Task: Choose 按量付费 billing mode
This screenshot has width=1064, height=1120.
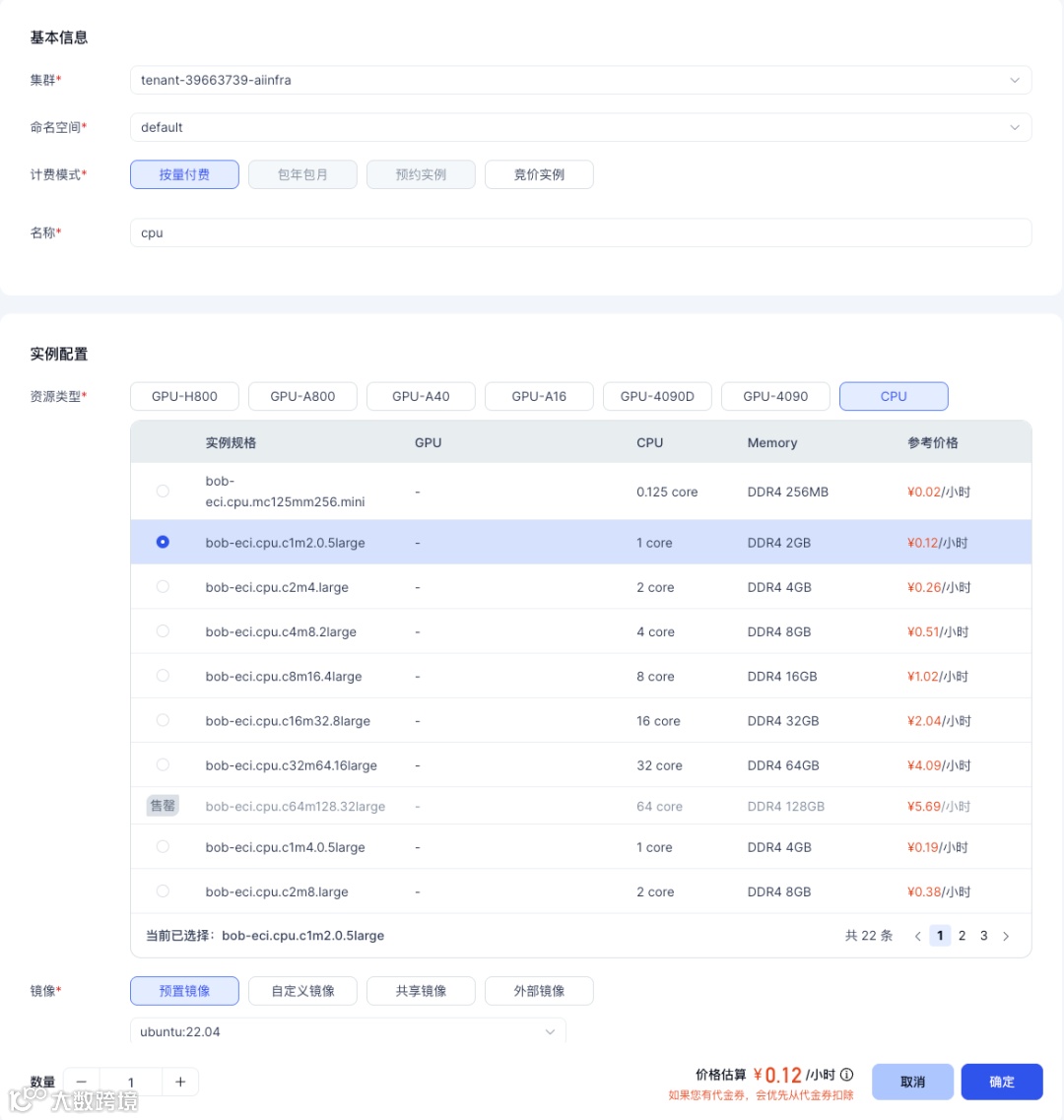Action: coord(184,174)
